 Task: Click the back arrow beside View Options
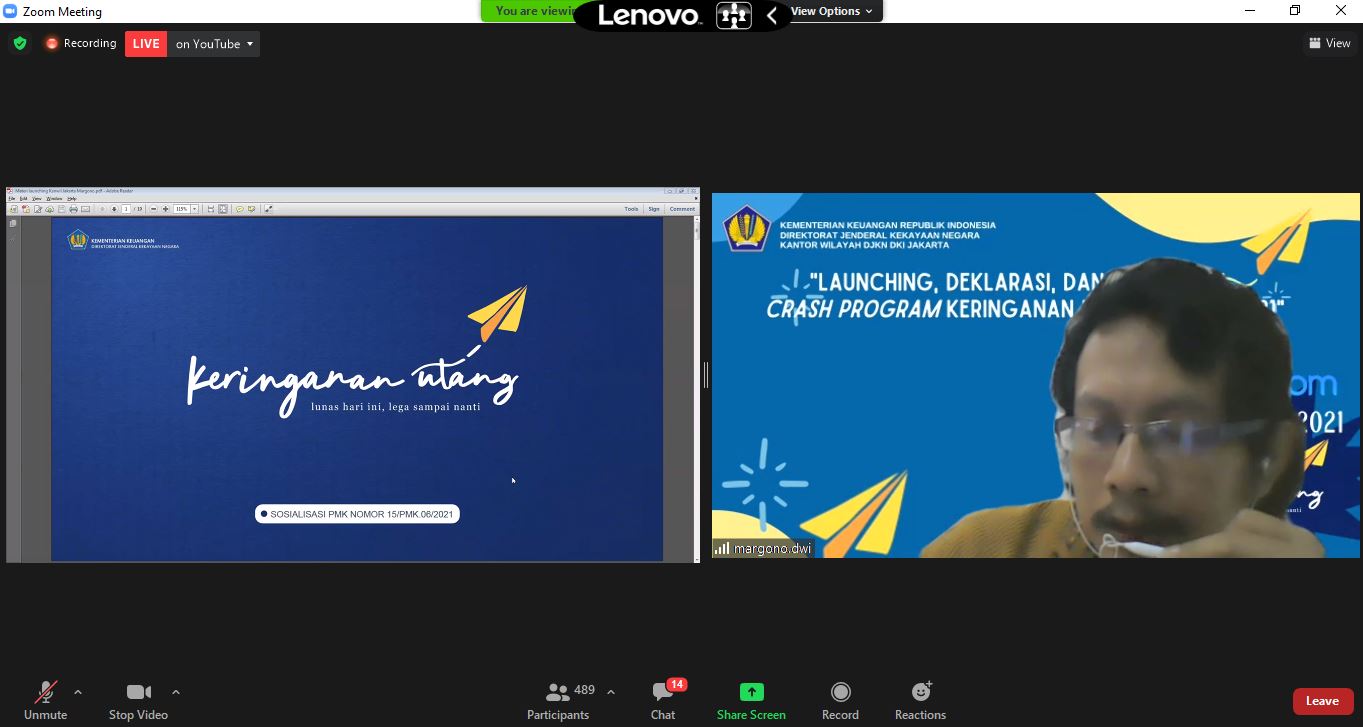click(x=771, y=15)
